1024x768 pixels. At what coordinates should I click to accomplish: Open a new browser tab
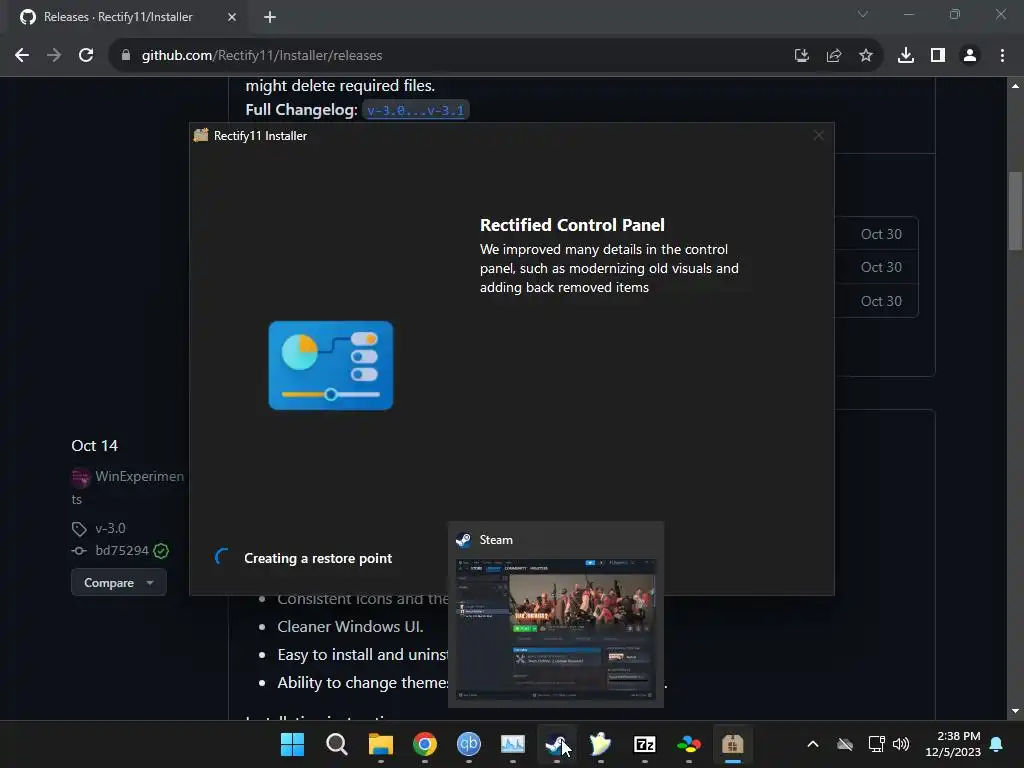[270, 17]
